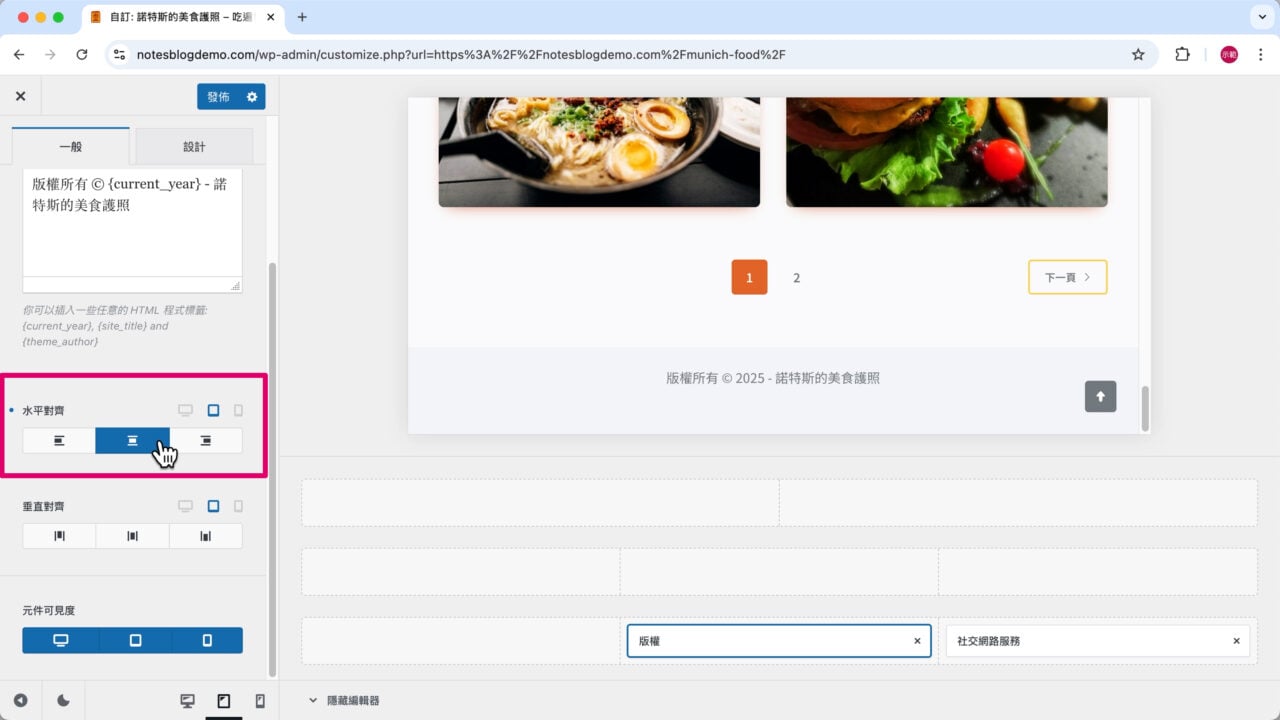Choose middle vertical alignment icon
1280x720 pixels.
point(133,536)
